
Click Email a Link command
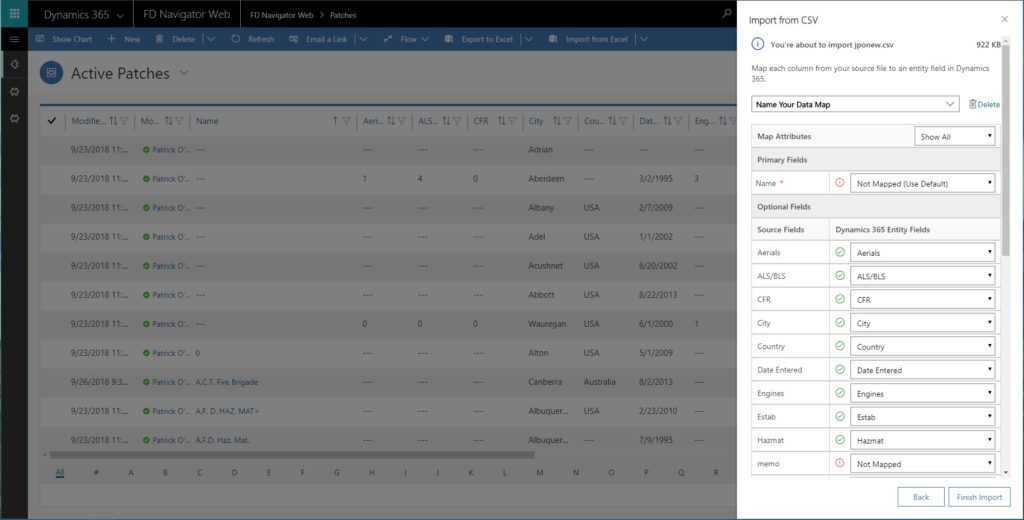(318, 39)
